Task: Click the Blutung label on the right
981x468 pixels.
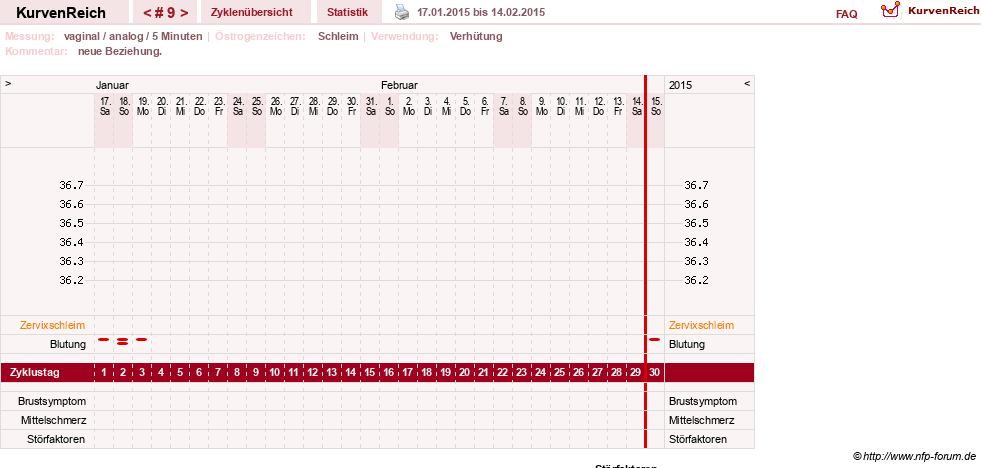Action: [x=687, y=344]
